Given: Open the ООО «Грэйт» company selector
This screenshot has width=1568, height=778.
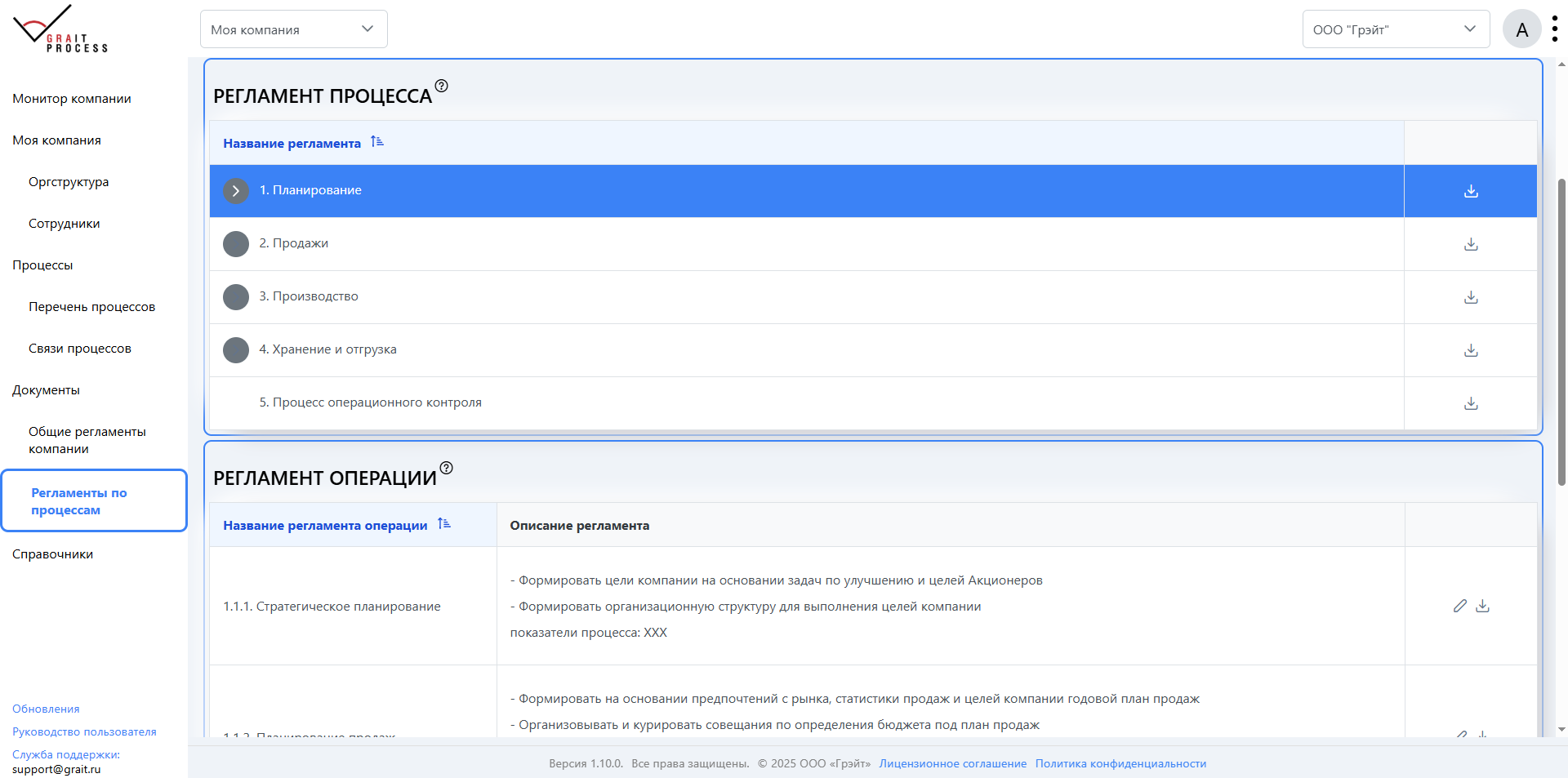Looking at the screenshot, I should (x=1396, y=29).
